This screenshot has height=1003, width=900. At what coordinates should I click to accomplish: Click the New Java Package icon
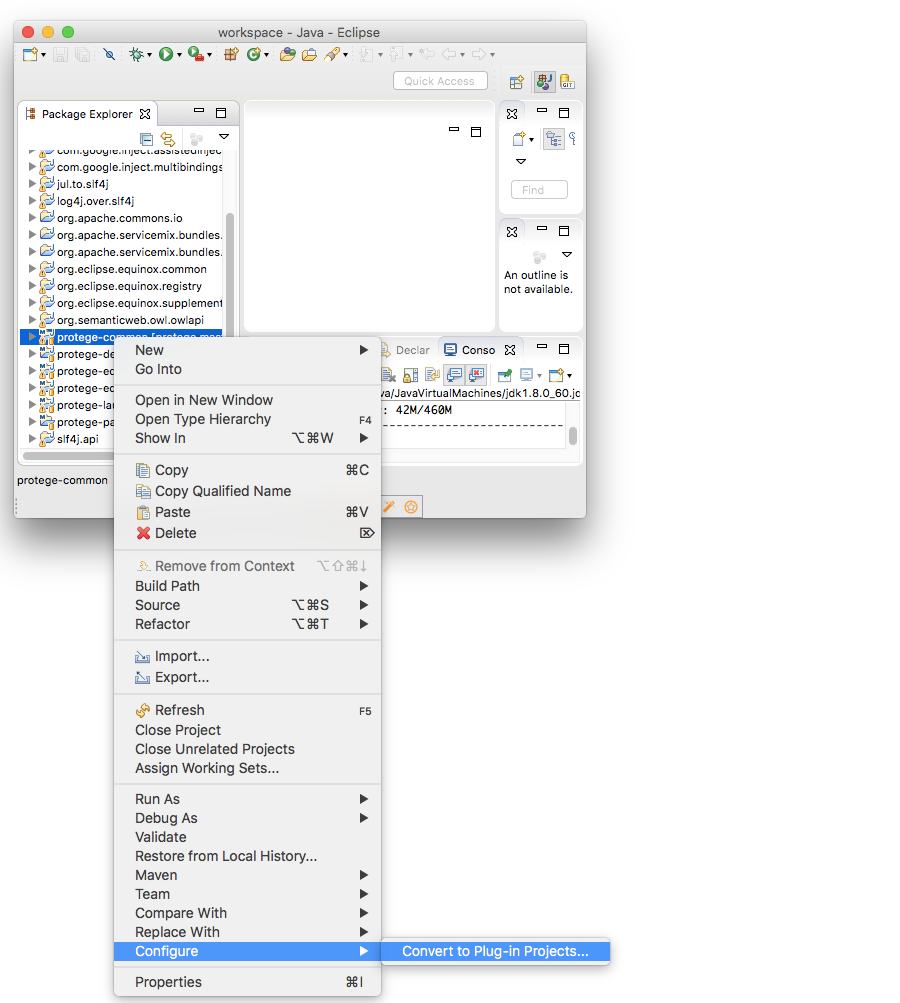(231, 54)
